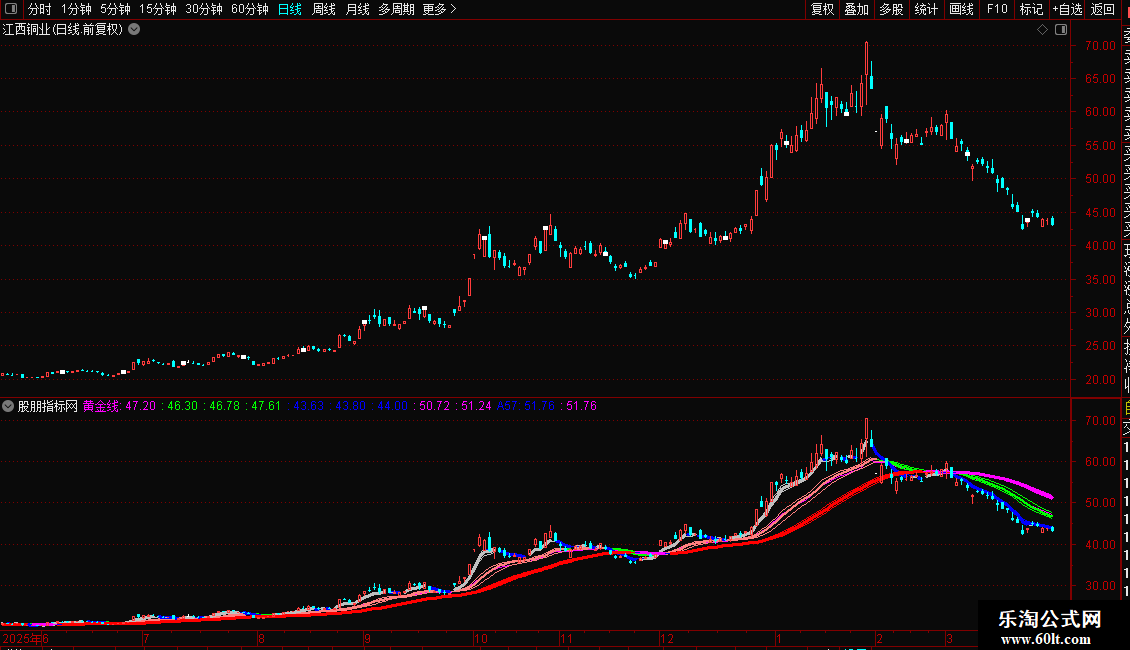Click the 2025年6 date axis marker
This screenshot has width=1130, height=650.
[26, 638]
